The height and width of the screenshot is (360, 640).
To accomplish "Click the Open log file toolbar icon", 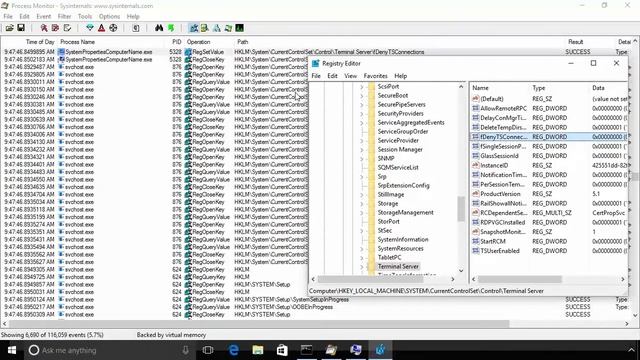I will click(9, 28).
